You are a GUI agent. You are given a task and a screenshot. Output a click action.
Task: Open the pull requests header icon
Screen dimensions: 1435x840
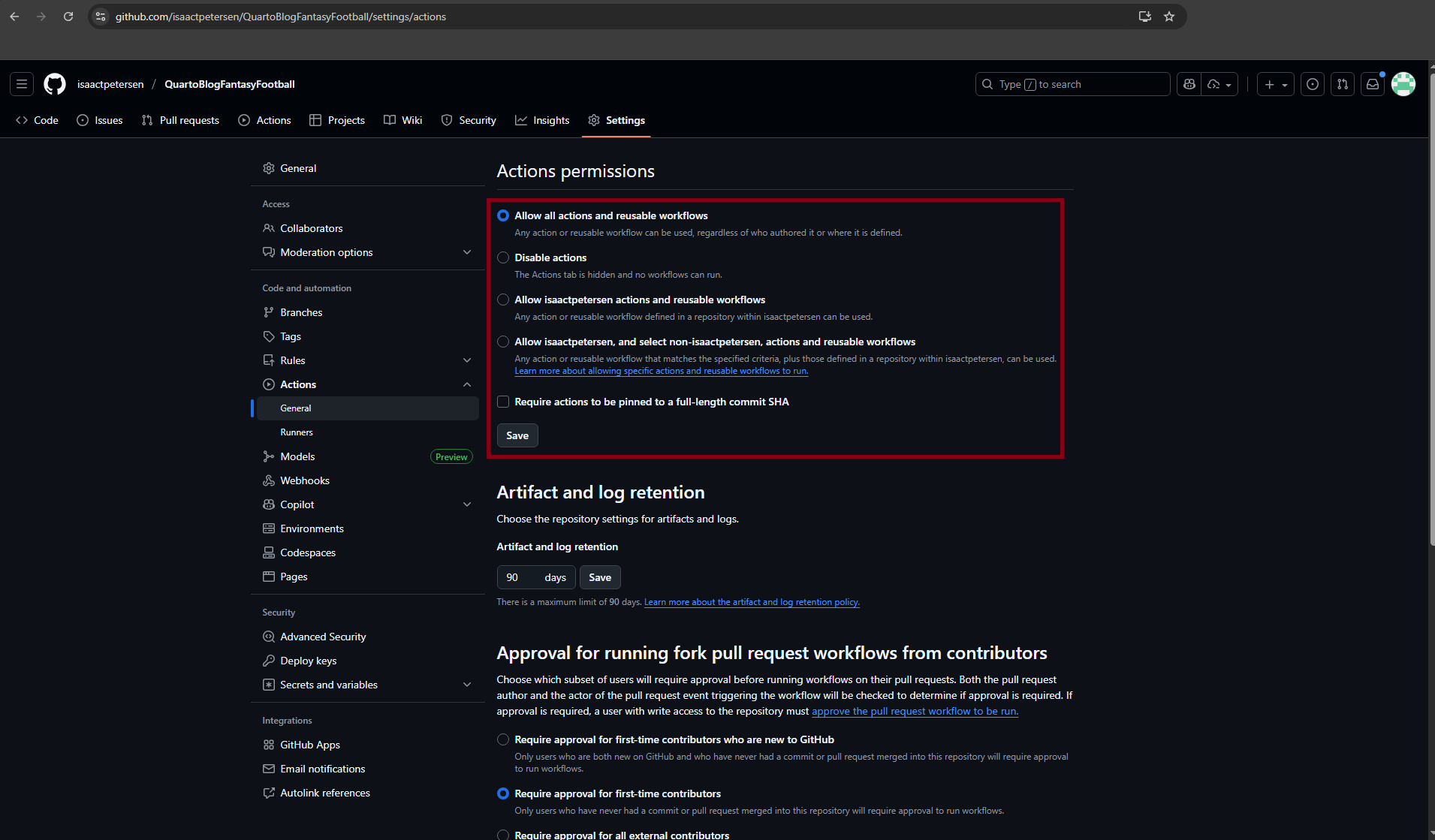(x=1343, y=84)
